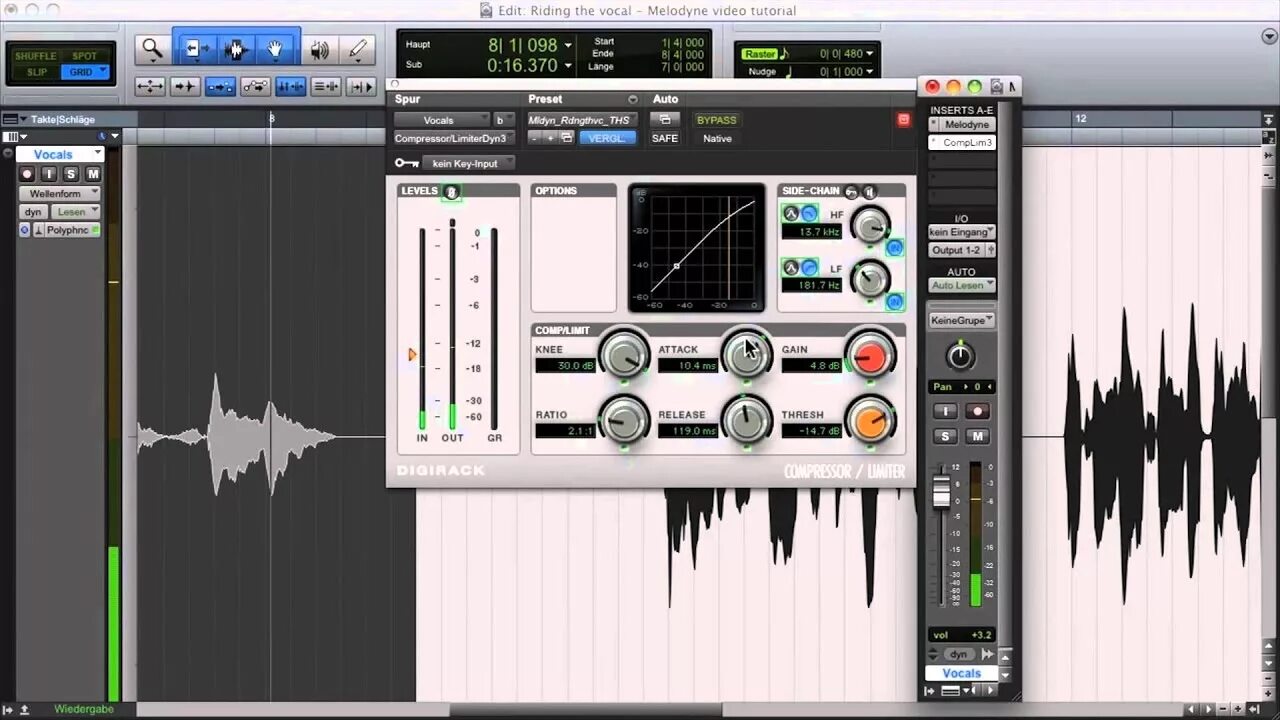Click the Elastic Audio blue circle icon

25,230
